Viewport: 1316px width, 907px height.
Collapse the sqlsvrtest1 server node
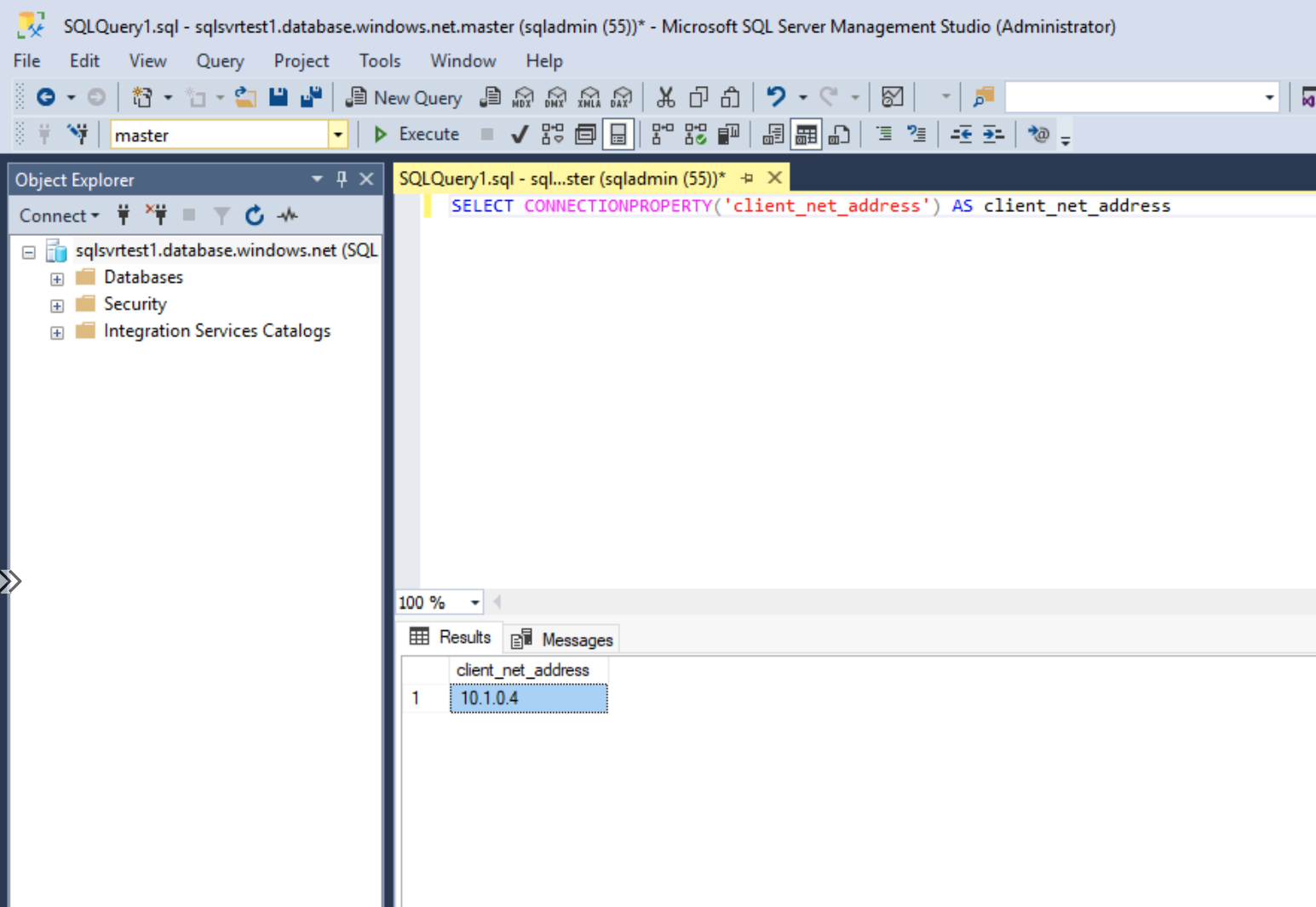pos(29,252)
